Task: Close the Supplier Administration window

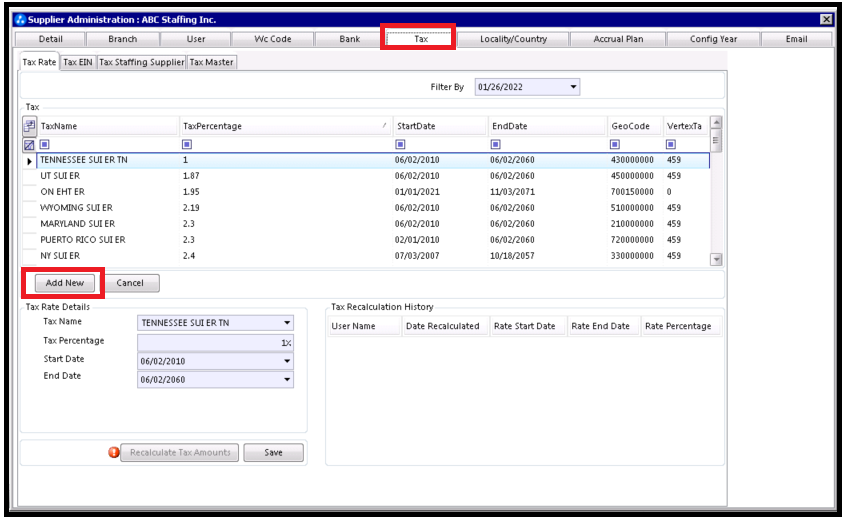Action: pos(826,20)
